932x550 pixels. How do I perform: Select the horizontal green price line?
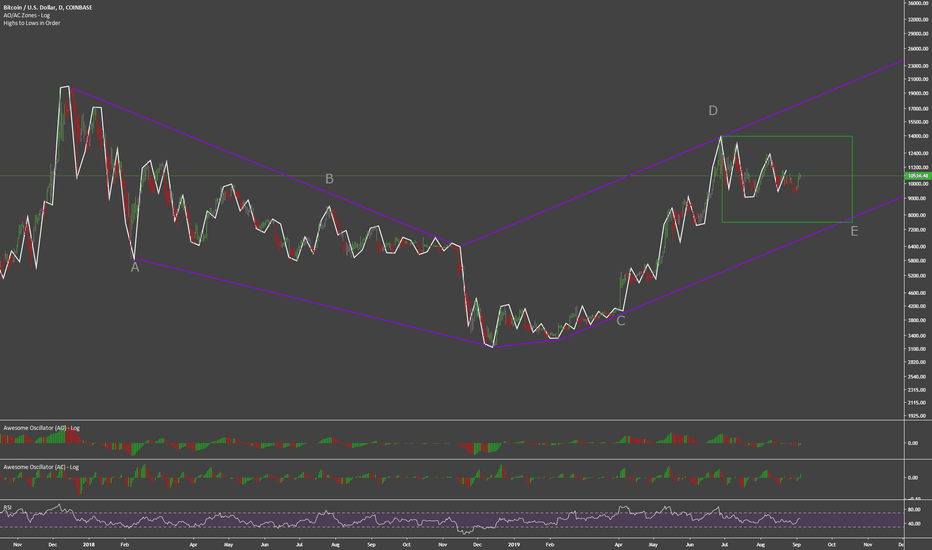click(452, 176)
